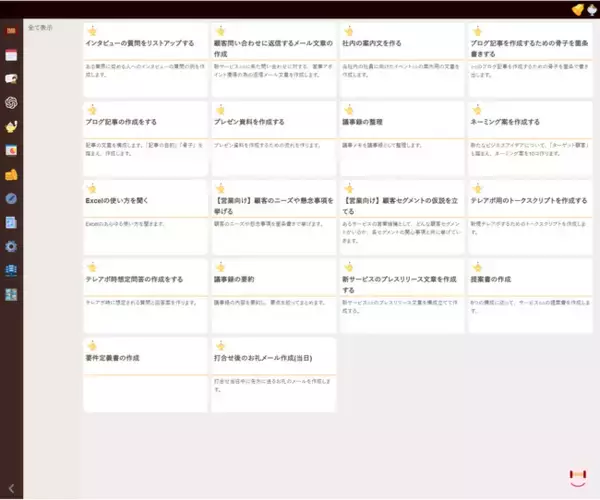
Task: Click lamp icon on 議事録の要約 card
Action: 220,267
